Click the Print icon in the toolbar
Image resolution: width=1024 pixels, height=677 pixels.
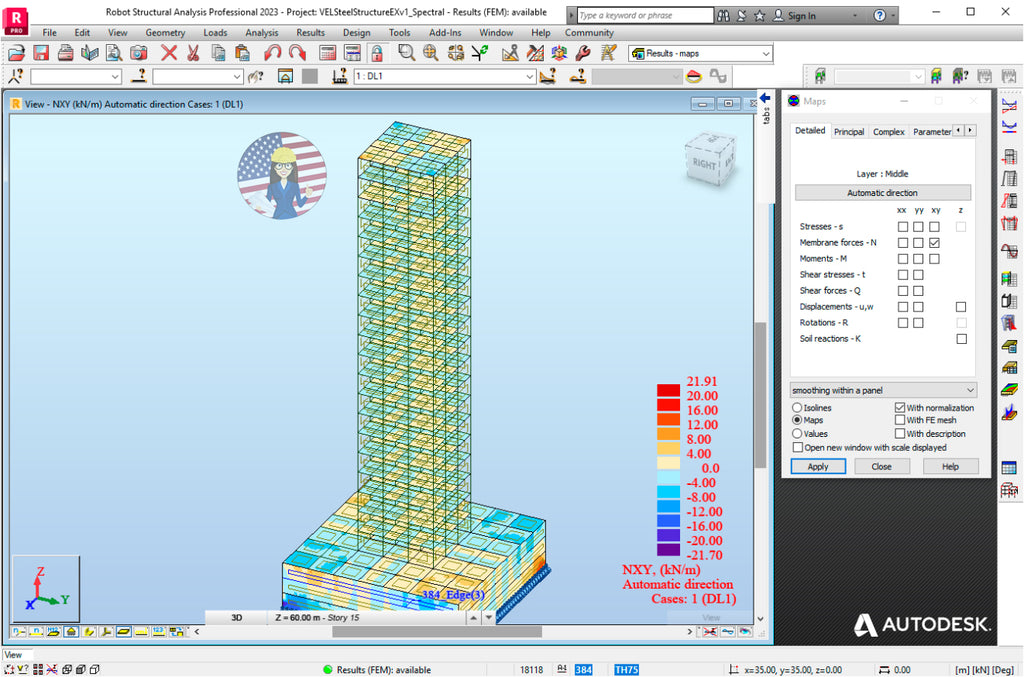(x=66, y=52)
